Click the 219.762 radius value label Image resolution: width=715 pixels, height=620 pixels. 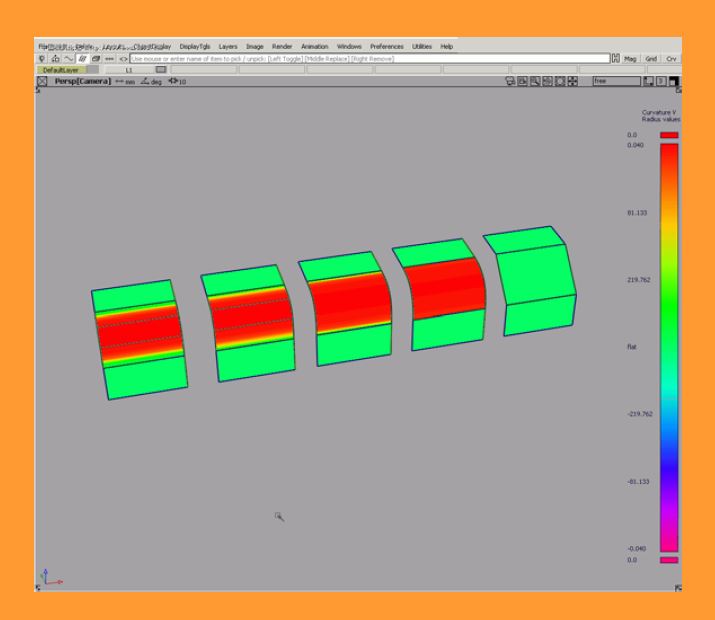pyautogui.click(x=638, y=280)
